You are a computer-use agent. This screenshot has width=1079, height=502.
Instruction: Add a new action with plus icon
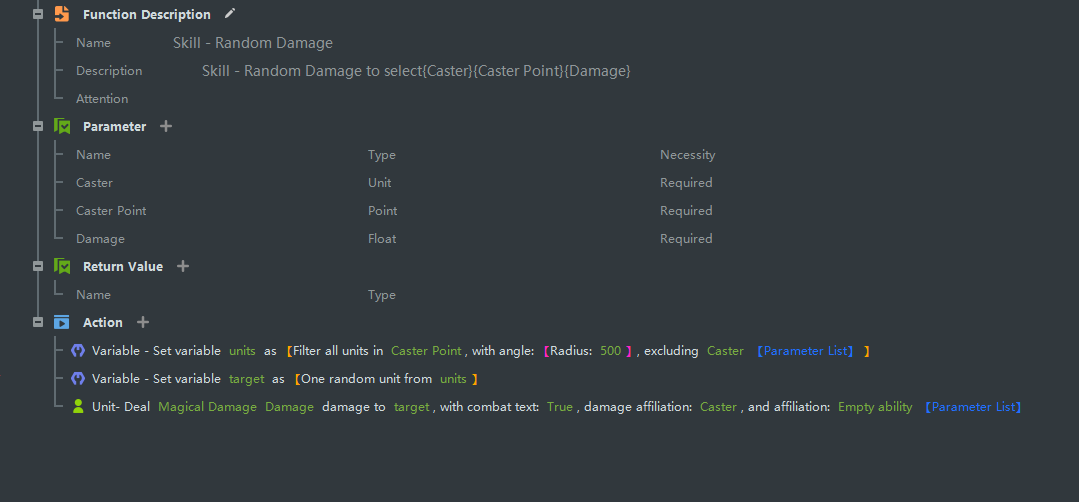pos(143,322)
